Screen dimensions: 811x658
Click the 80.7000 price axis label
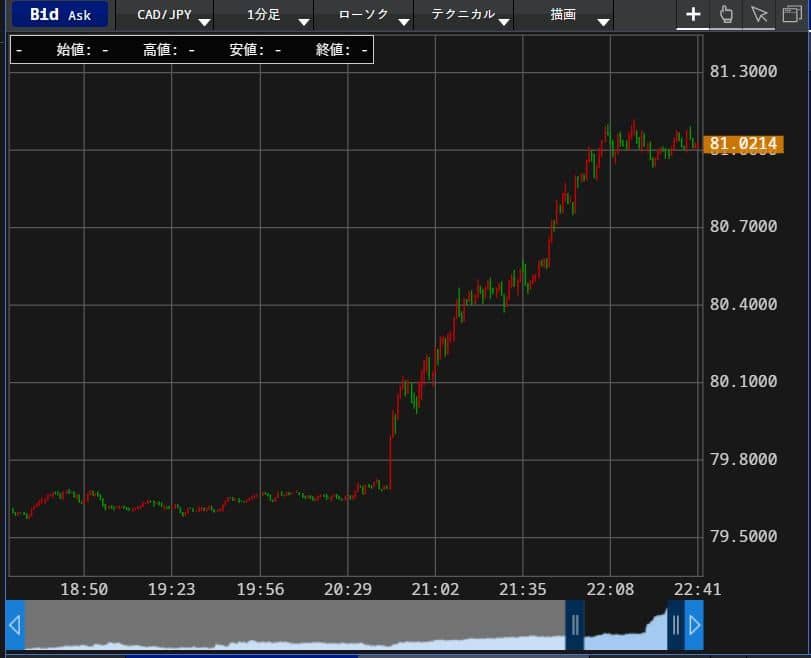(743, 226)
